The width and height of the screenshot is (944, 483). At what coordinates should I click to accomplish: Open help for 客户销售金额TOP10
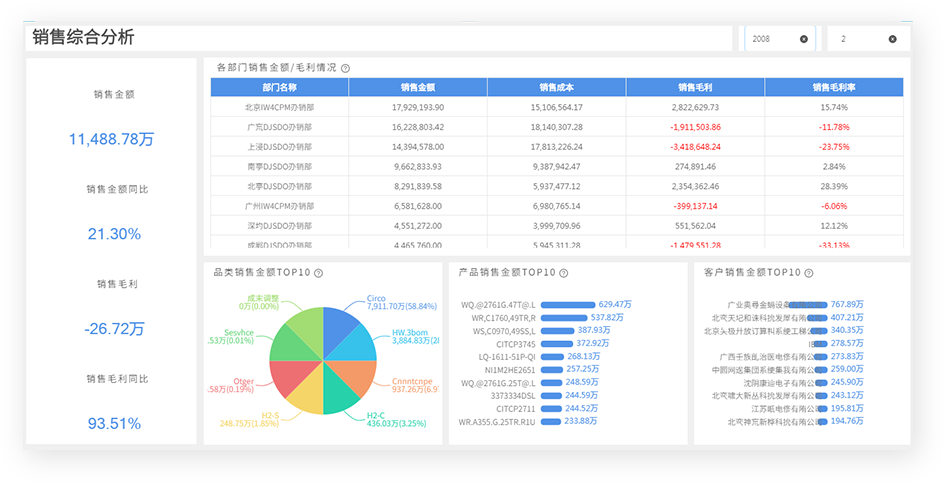coord(809,273)
